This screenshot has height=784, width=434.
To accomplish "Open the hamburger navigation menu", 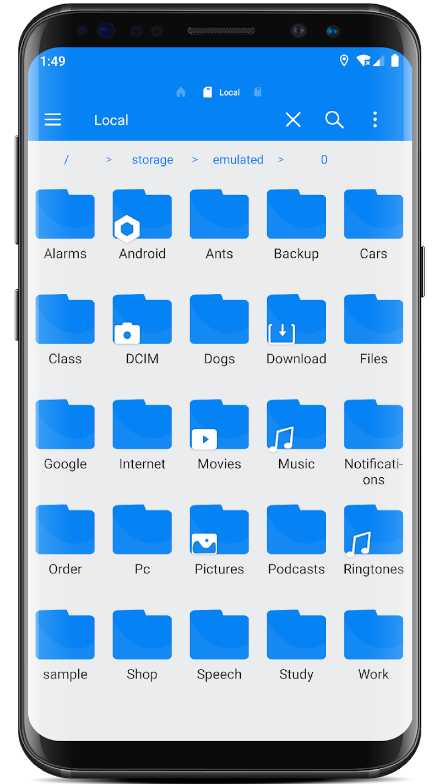I will click(x=52, y=120).
